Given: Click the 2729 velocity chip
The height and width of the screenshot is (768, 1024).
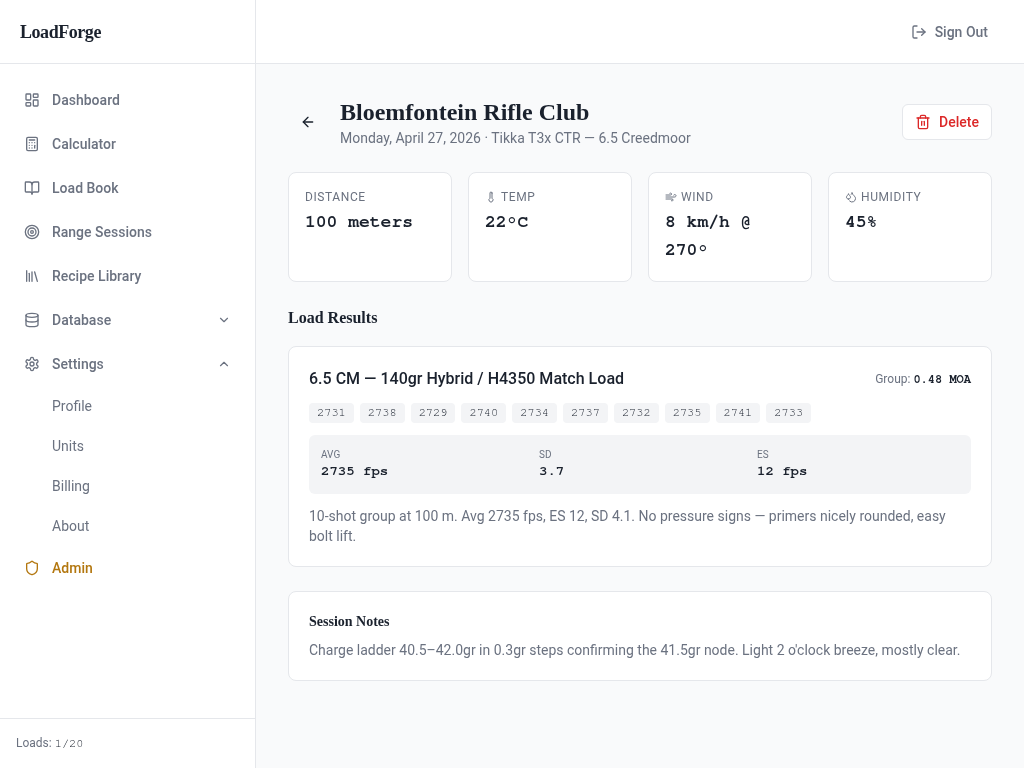Looking at the screenshot, I should point(433,413).
